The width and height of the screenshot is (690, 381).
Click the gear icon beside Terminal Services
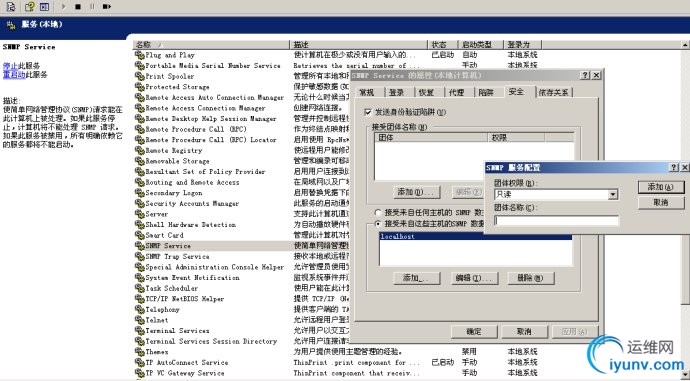tap(139, 330)
